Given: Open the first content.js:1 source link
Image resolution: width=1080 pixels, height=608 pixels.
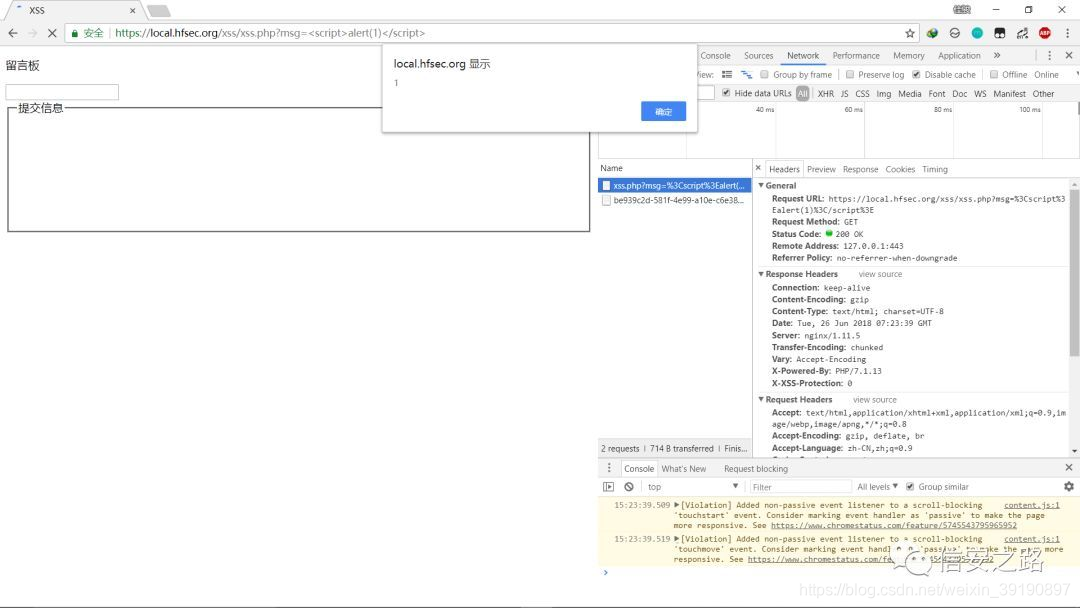Looking at the screenshot, I should [1031, 505].
